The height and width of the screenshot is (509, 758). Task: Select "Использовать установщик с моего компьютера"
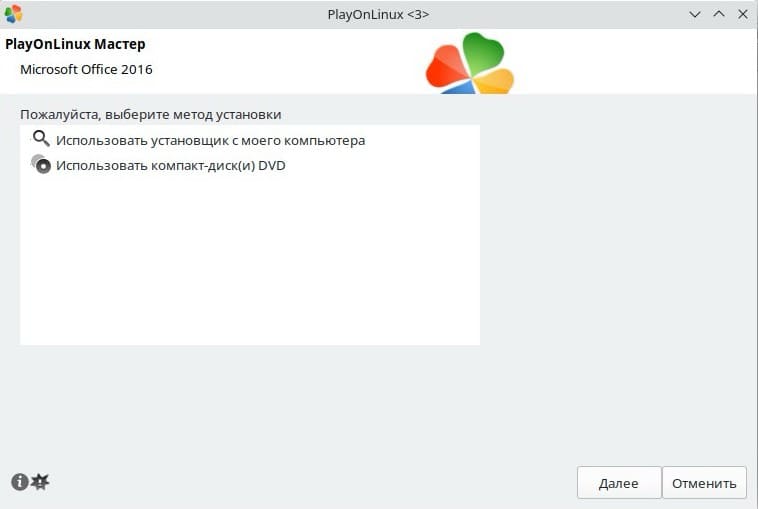tap(210, 140)
